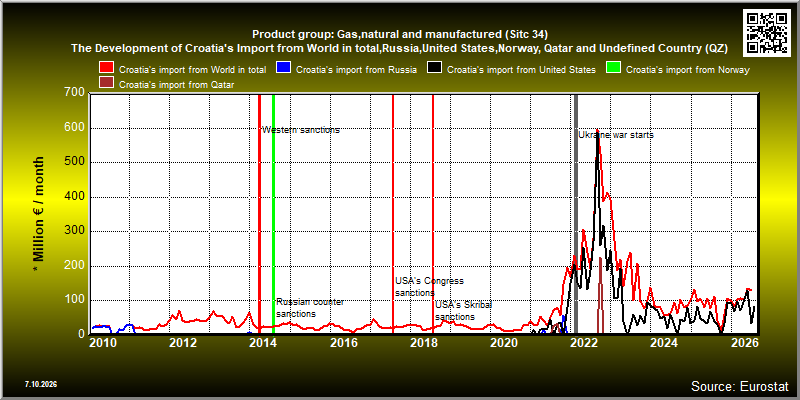Image resolution: width=800 pixels, height=400 pixels.
Task: Click the gray vertical Ukraine war line
Action: point(576,214)
